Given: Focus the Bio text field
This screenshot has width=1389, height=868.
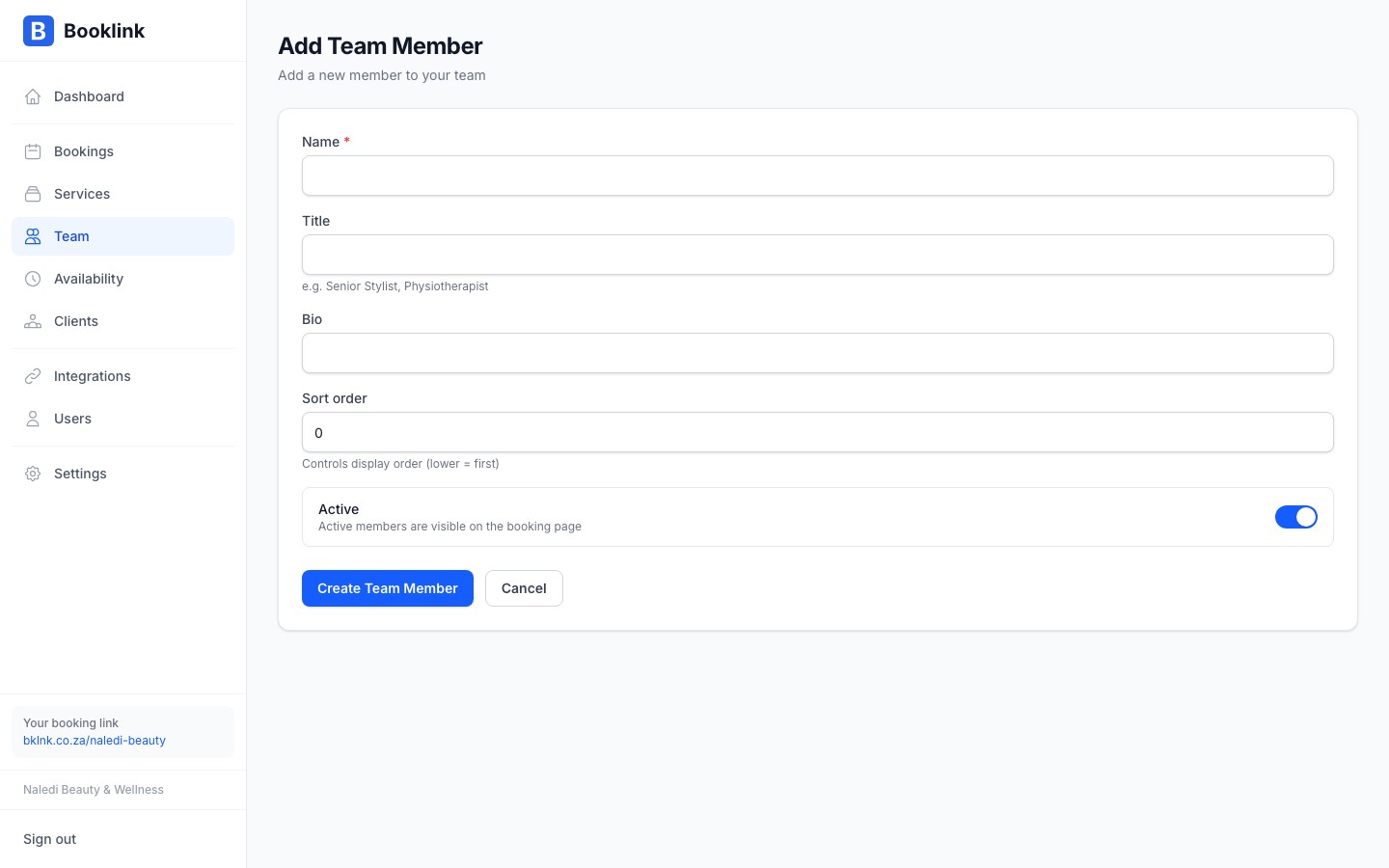Looking at the screenshot, I should (x=817, y=353).
